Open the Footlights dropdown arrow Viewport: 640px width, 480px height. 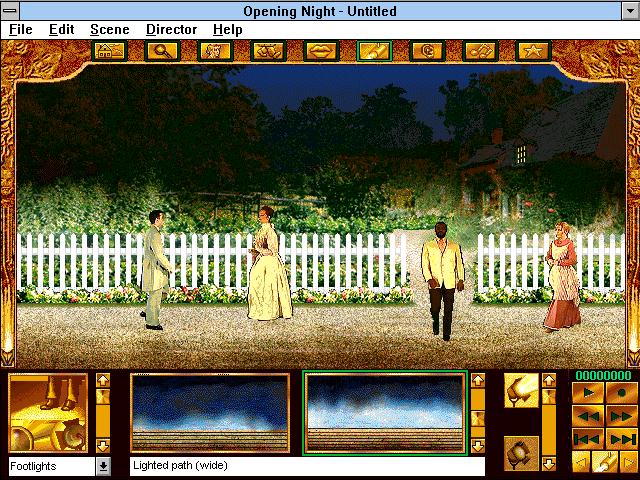click(103, 466)
